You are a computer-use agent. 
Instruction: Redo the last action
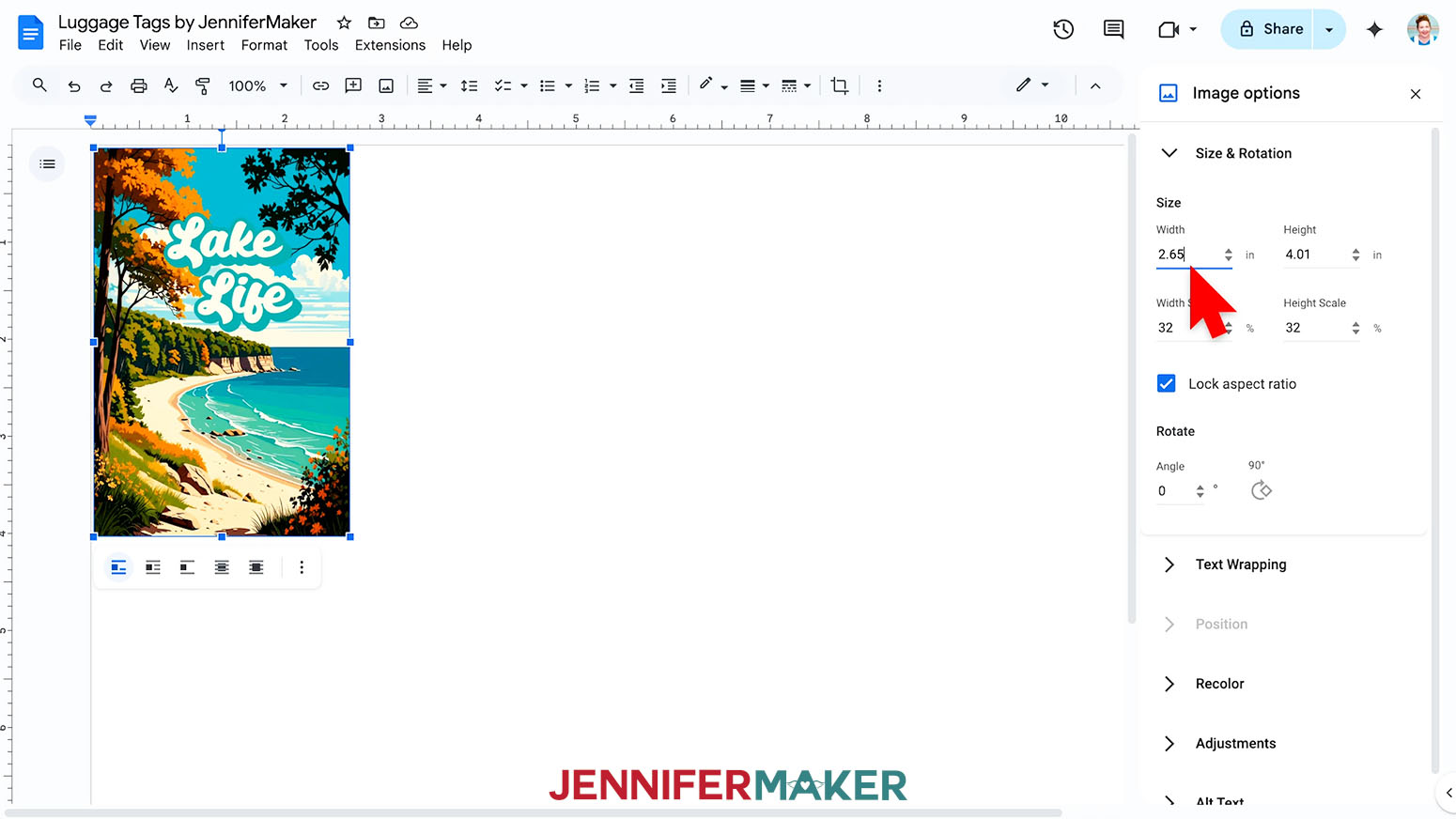click(x=106, y=85)
